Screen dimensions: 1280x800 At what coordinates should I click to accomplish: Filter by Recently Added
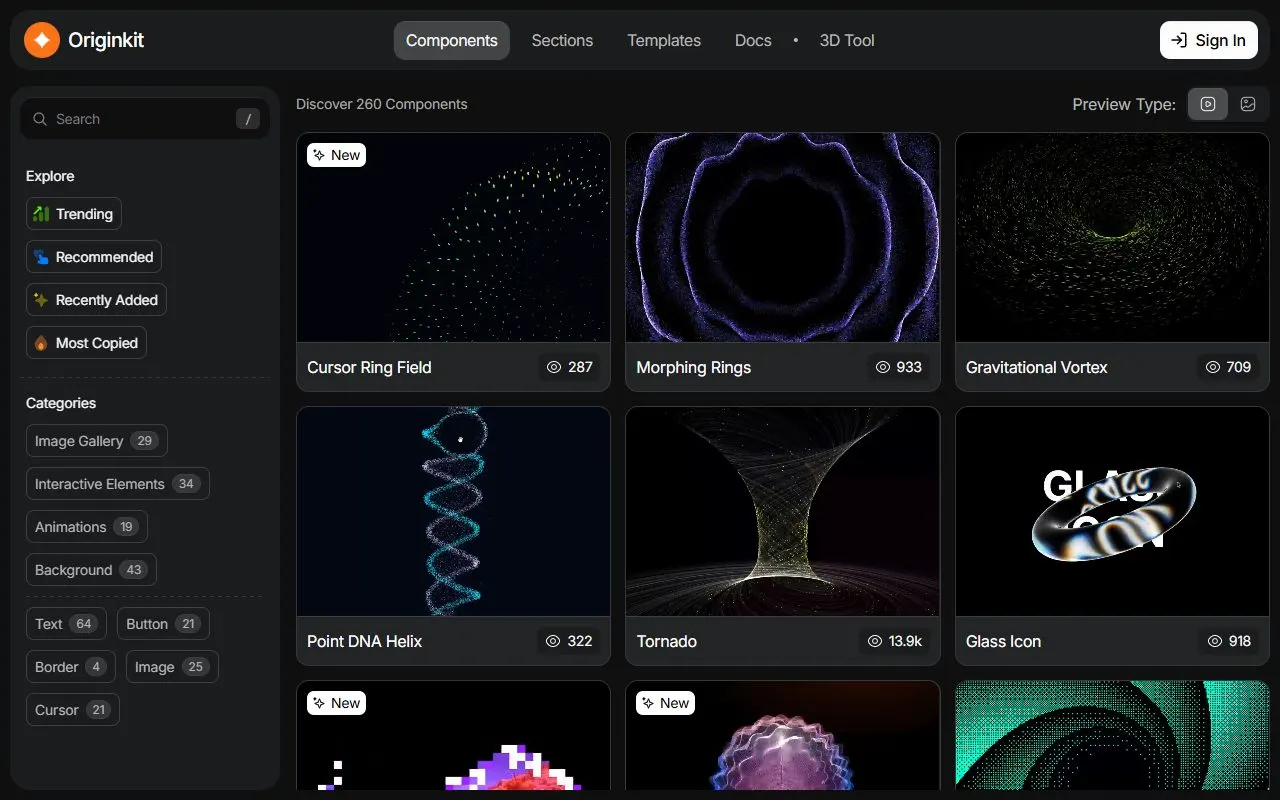click(96, 300)
